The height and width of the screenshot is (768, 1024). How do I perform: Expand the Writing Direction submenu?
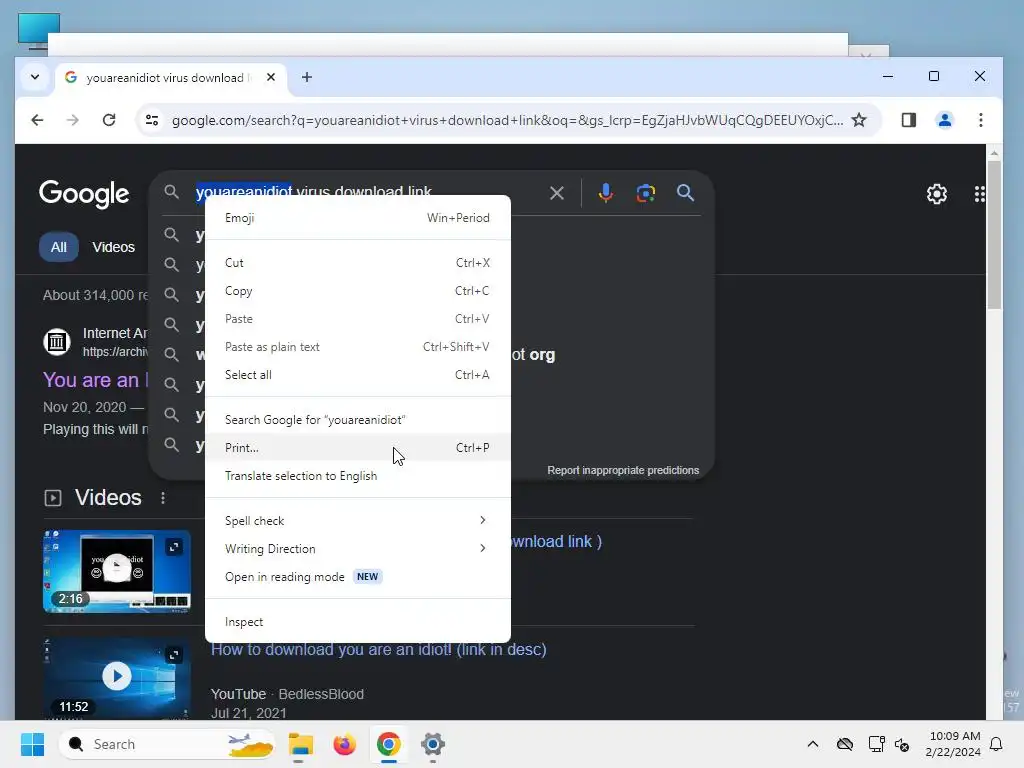(357, 549)
